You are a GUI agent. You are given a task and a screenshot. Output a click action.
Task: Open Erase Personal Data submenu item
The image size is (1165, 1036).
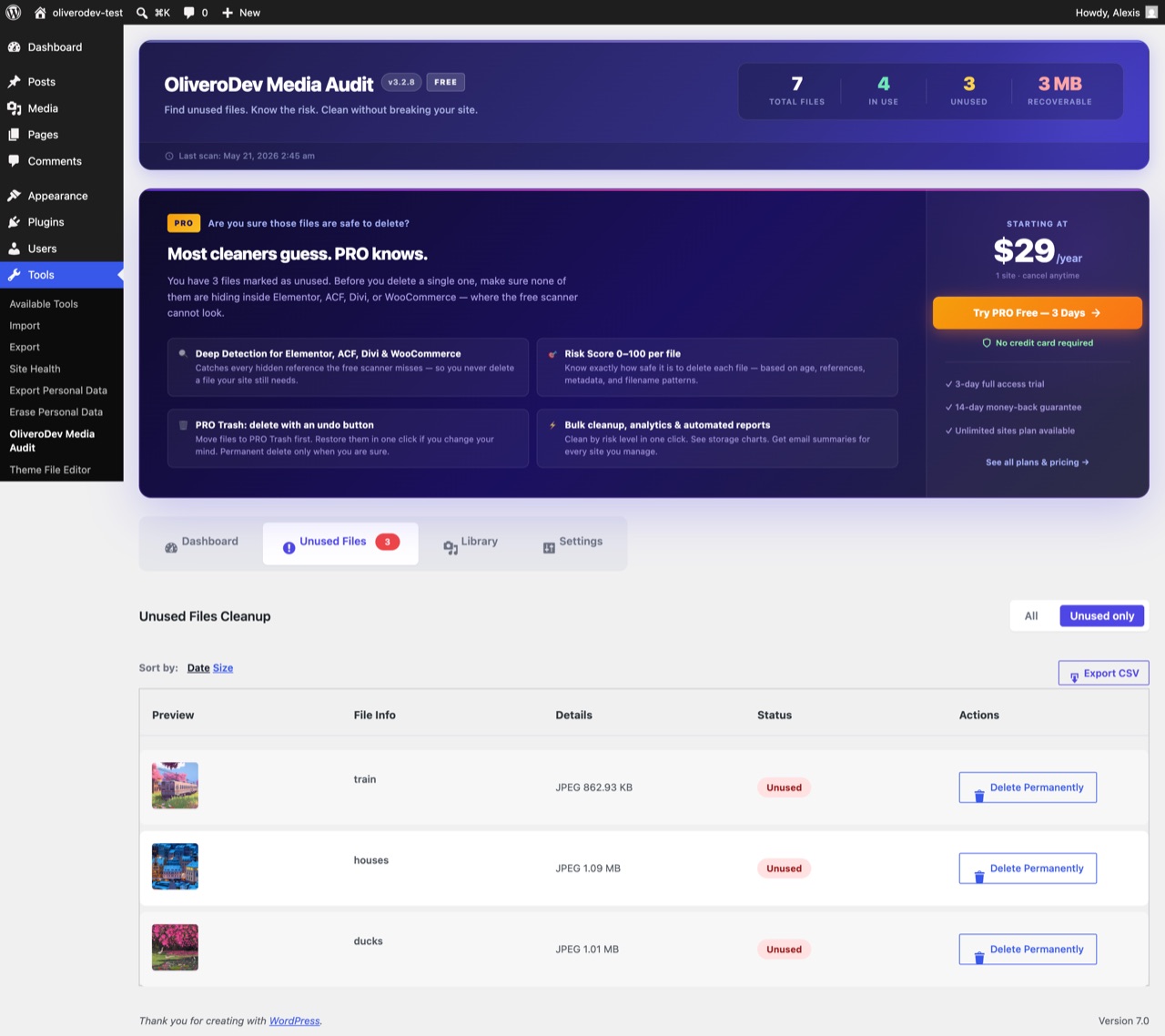coord(56,412)
